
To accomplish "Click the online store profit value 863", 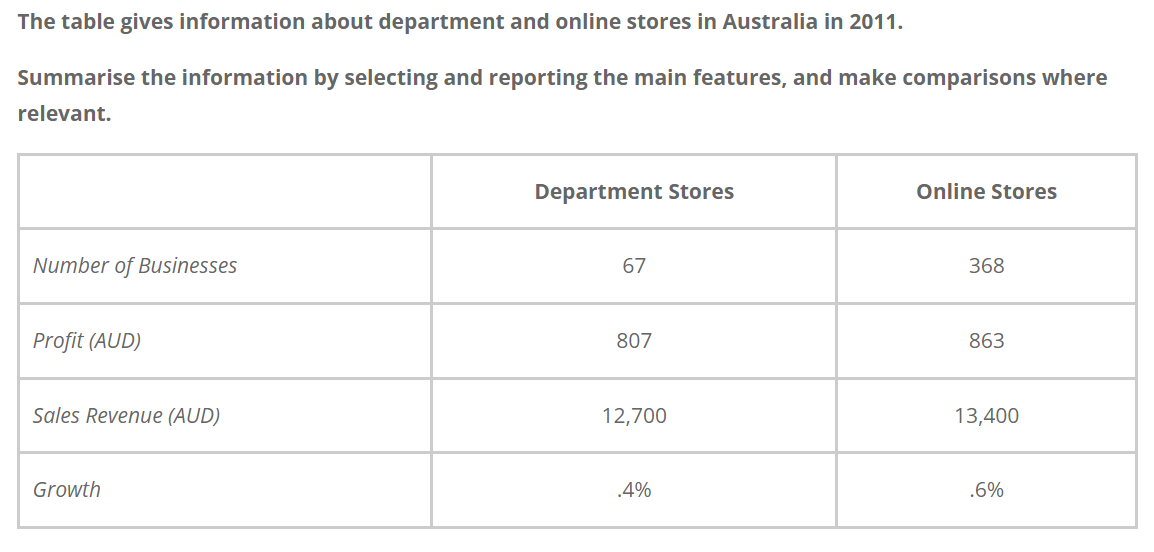I will click(986, 341).
